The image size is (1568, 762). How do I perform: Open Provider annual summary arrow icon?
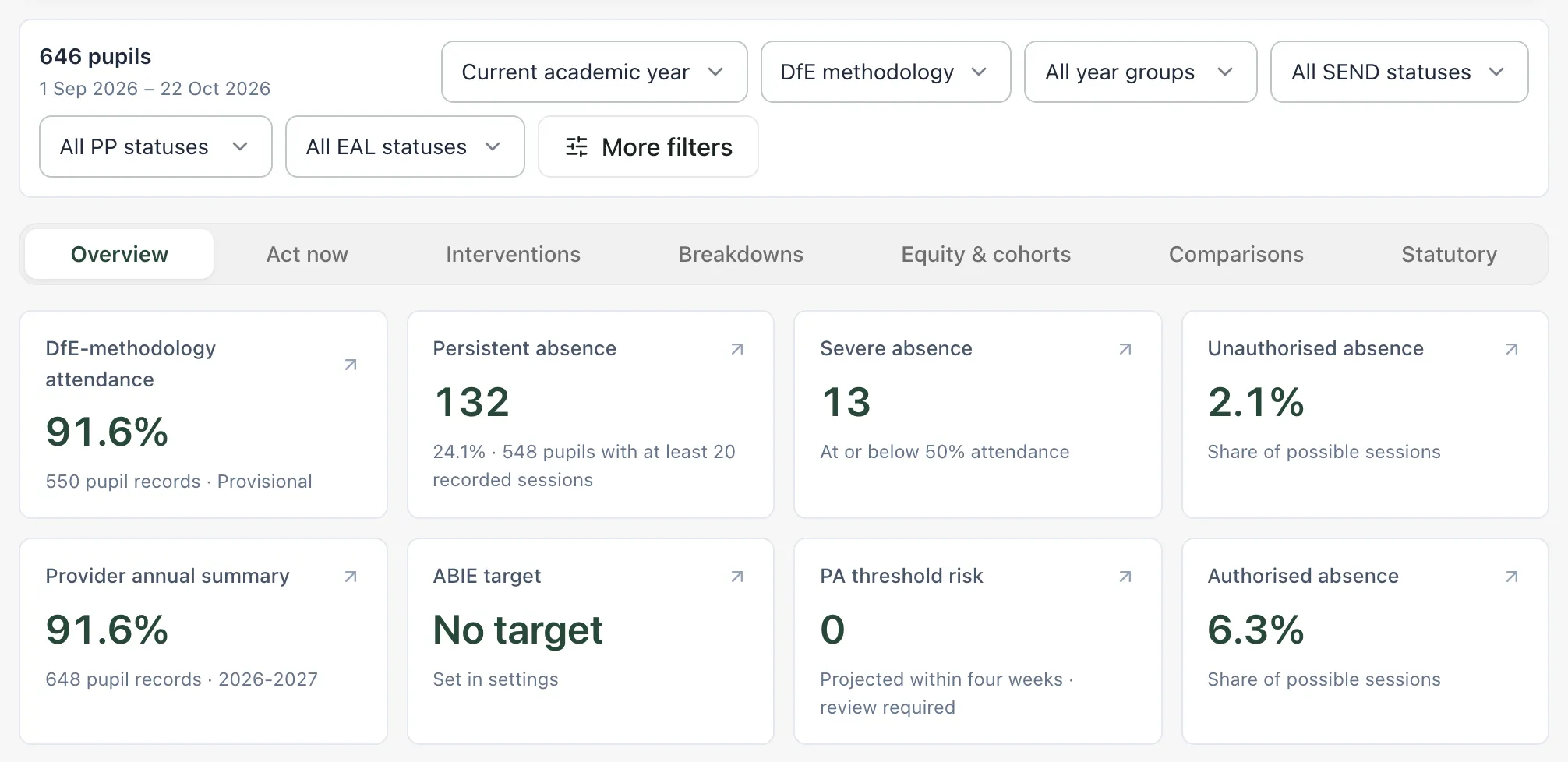pos(351,577)
